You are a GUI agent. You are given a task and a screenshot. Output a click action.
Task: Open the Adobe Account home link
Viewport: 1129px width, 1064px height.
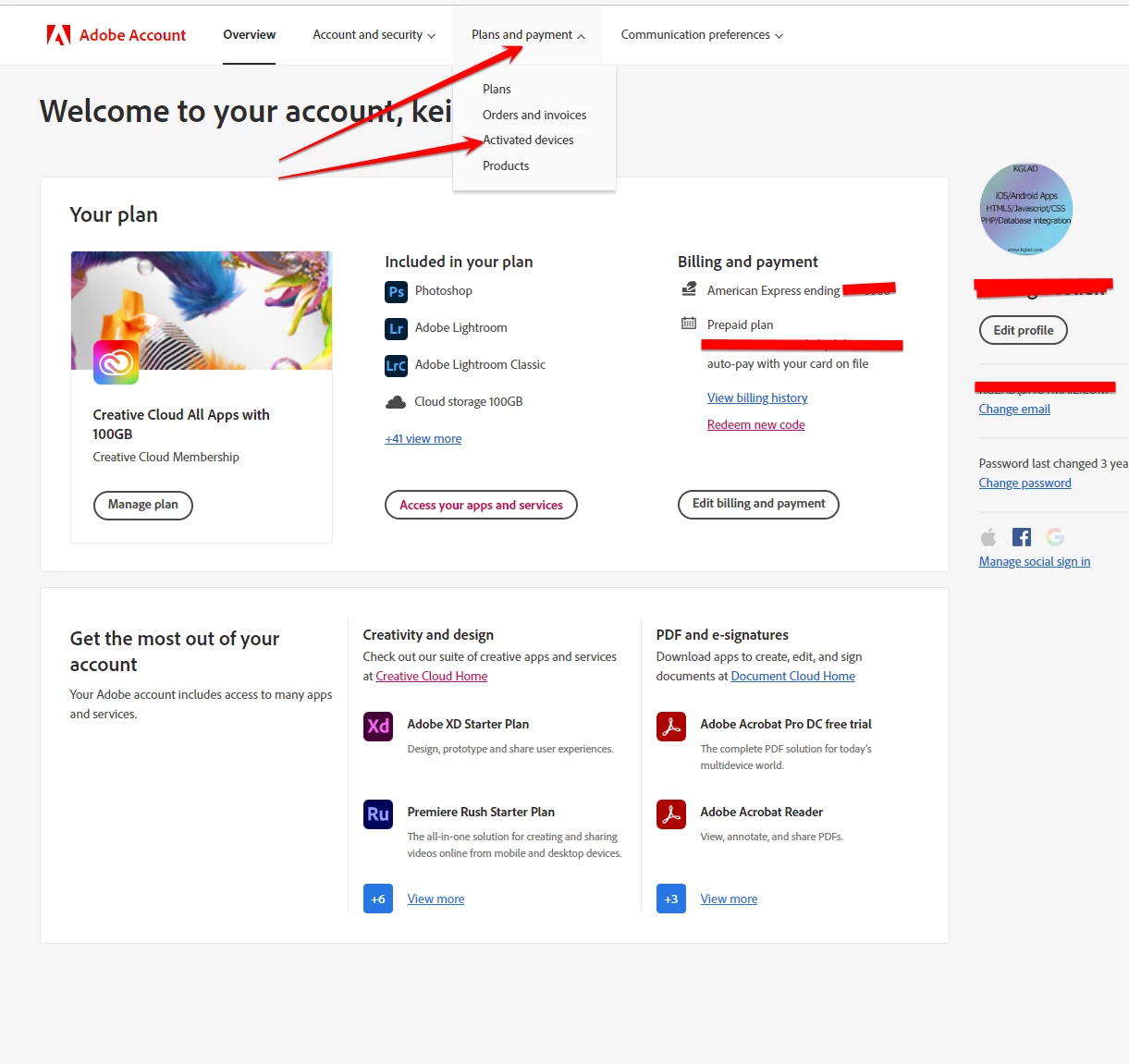click(x=117, y=35)
